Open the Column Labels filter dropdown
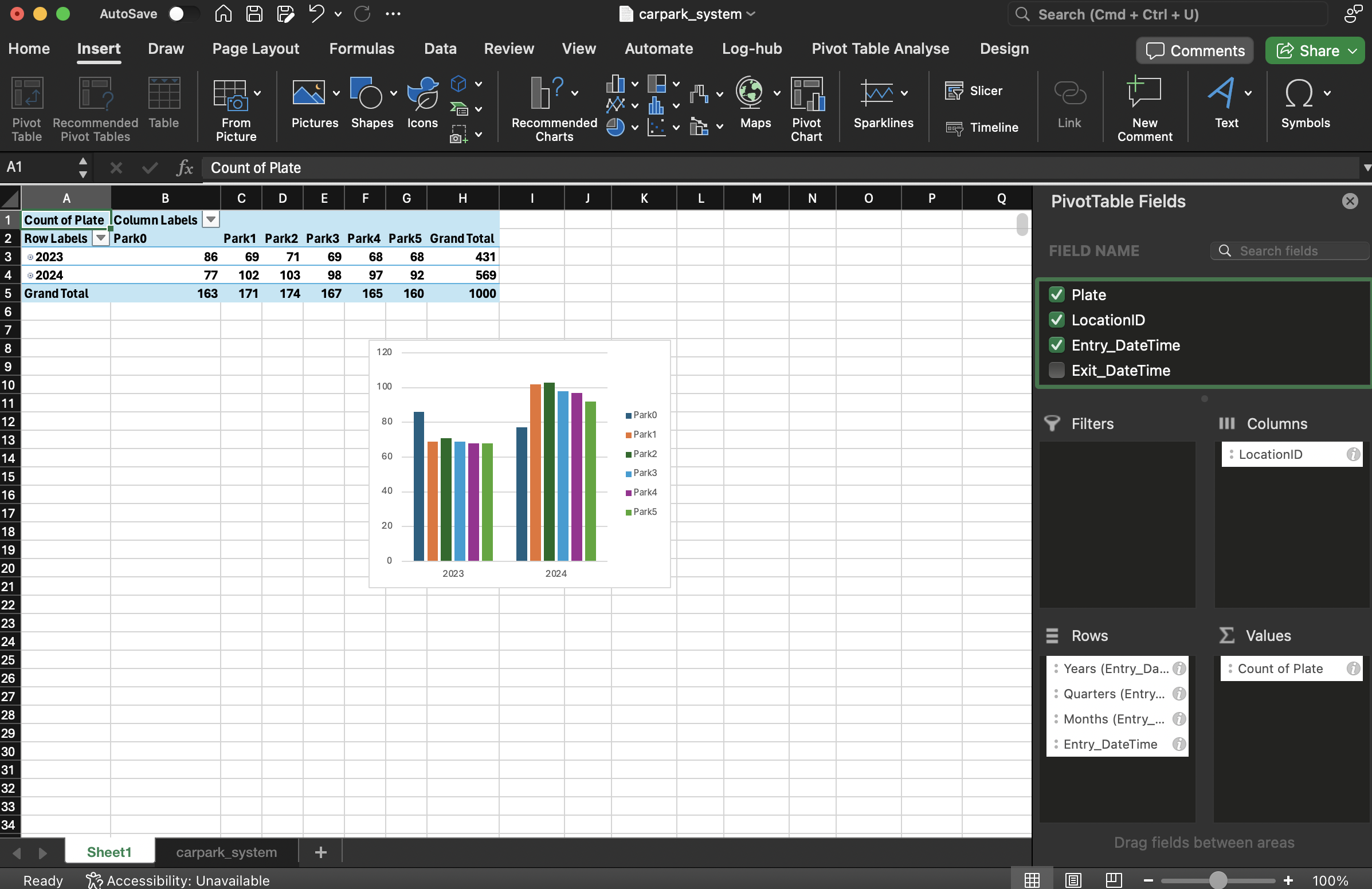Screen dimensions: 1372x889 (211, 220)
